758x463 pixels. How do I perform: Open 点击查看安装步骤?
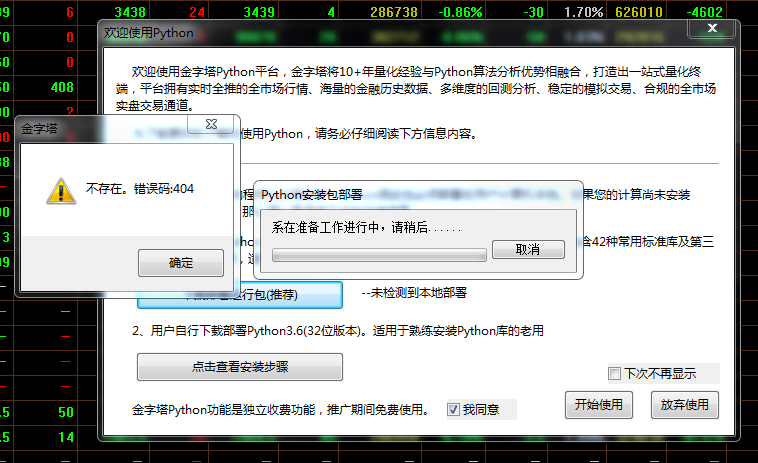(240, 367)
